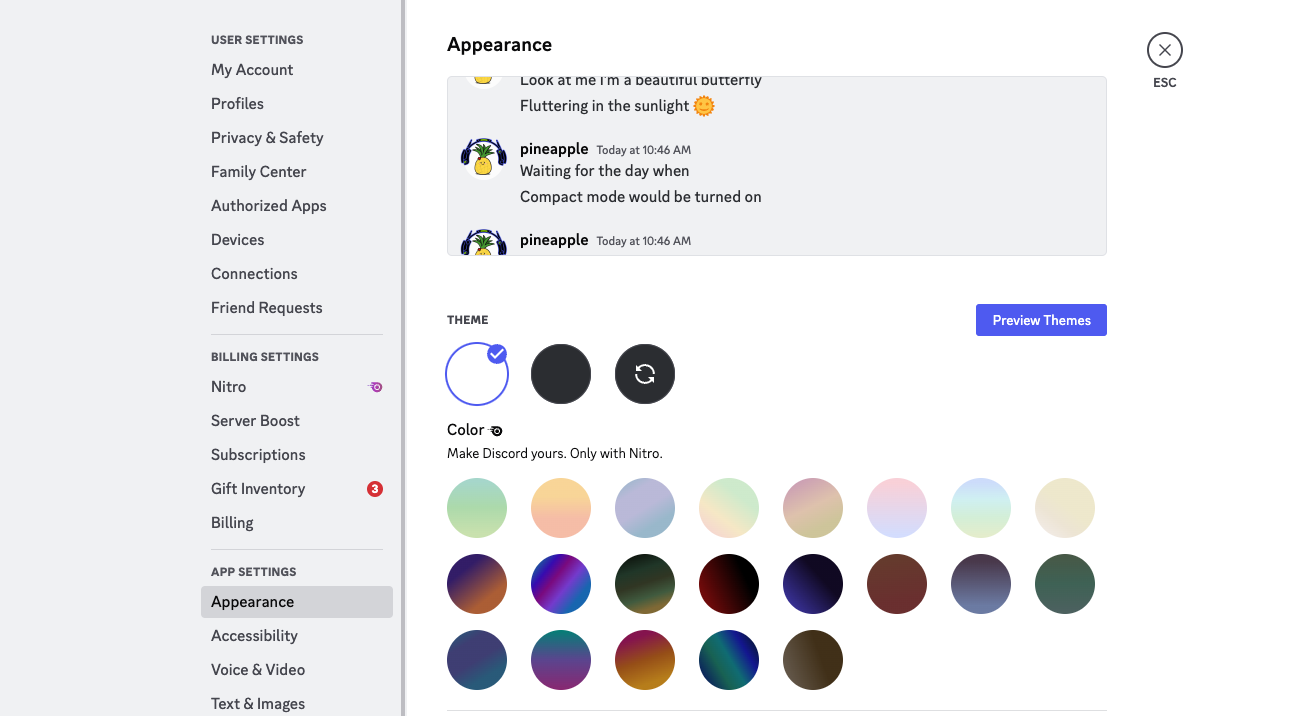1300x716 pixels.
Task: Open Text & Images settings
Action: (x=297, y=704)
